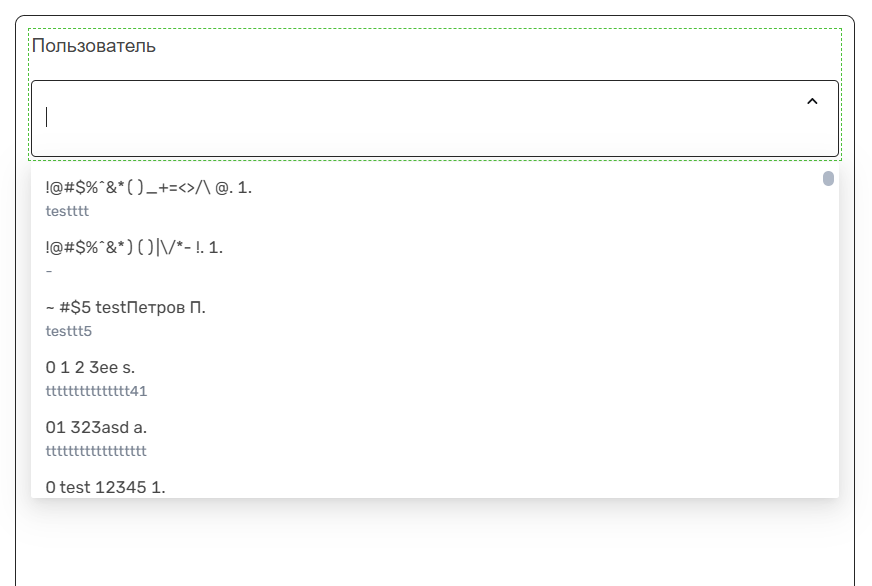Collapse the Пользователь dropdown with the chevron
The image size is (872, 586).
click(812, 101)
